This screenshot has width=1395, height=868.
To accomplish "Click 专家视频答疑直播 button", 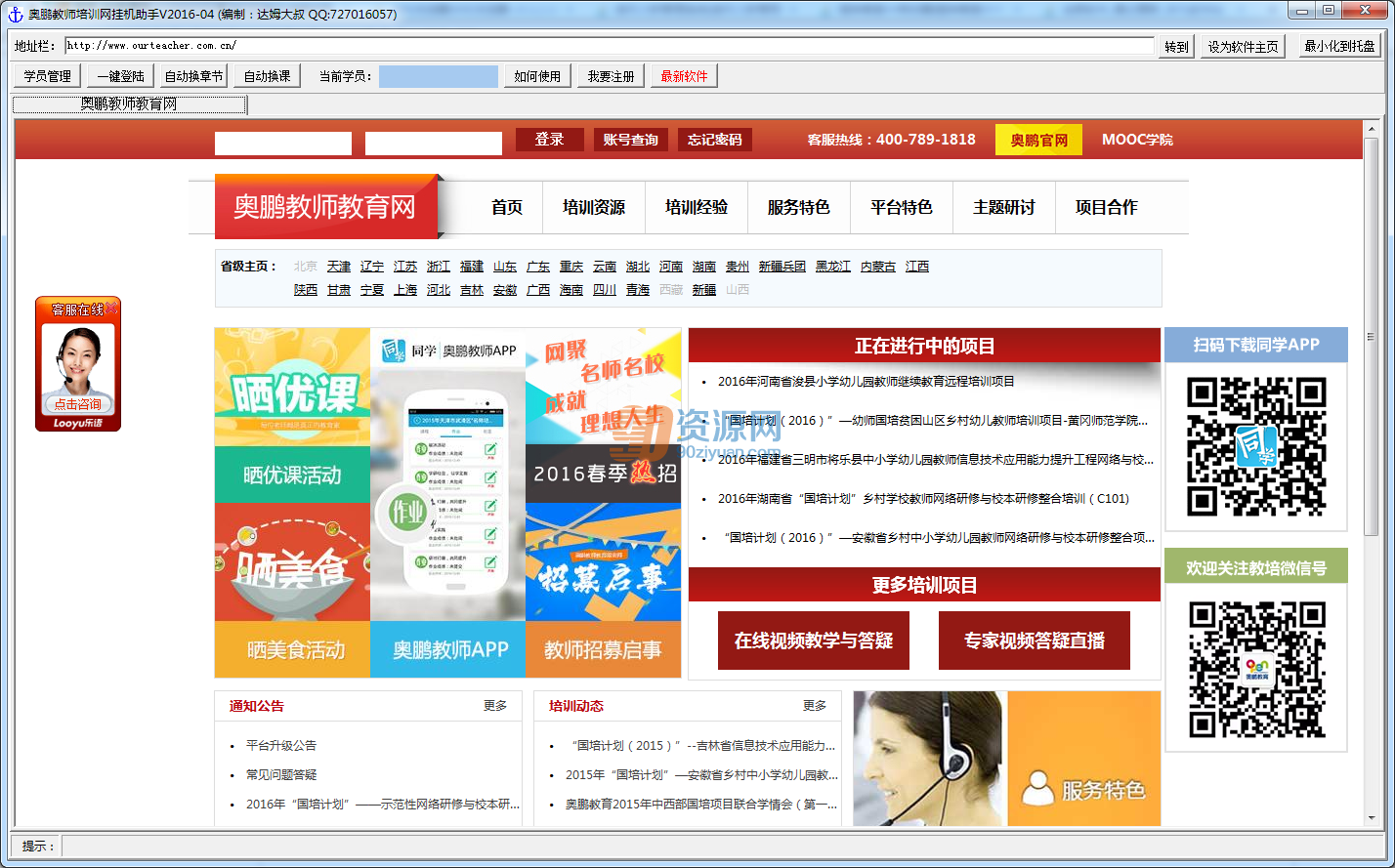I will click(1035, 641).
